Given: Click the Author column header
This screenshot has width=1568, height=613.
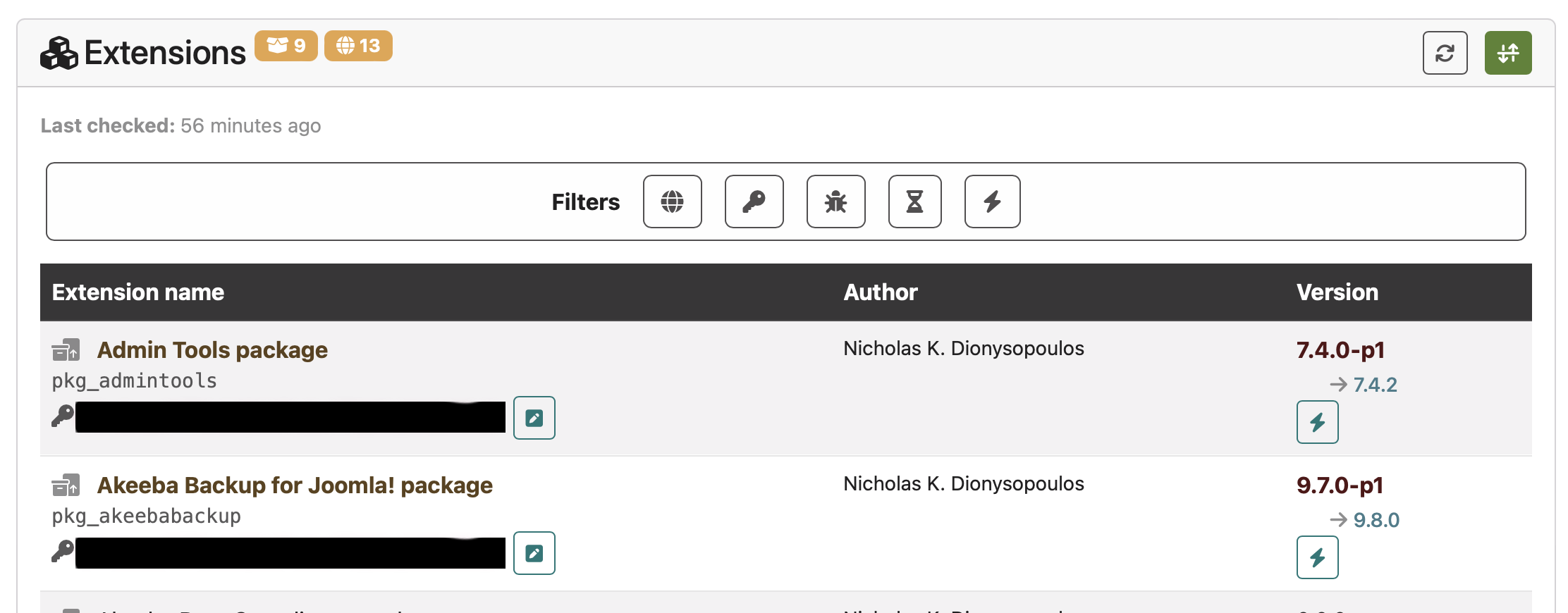Looking at the screenshot, I should 881,292.
